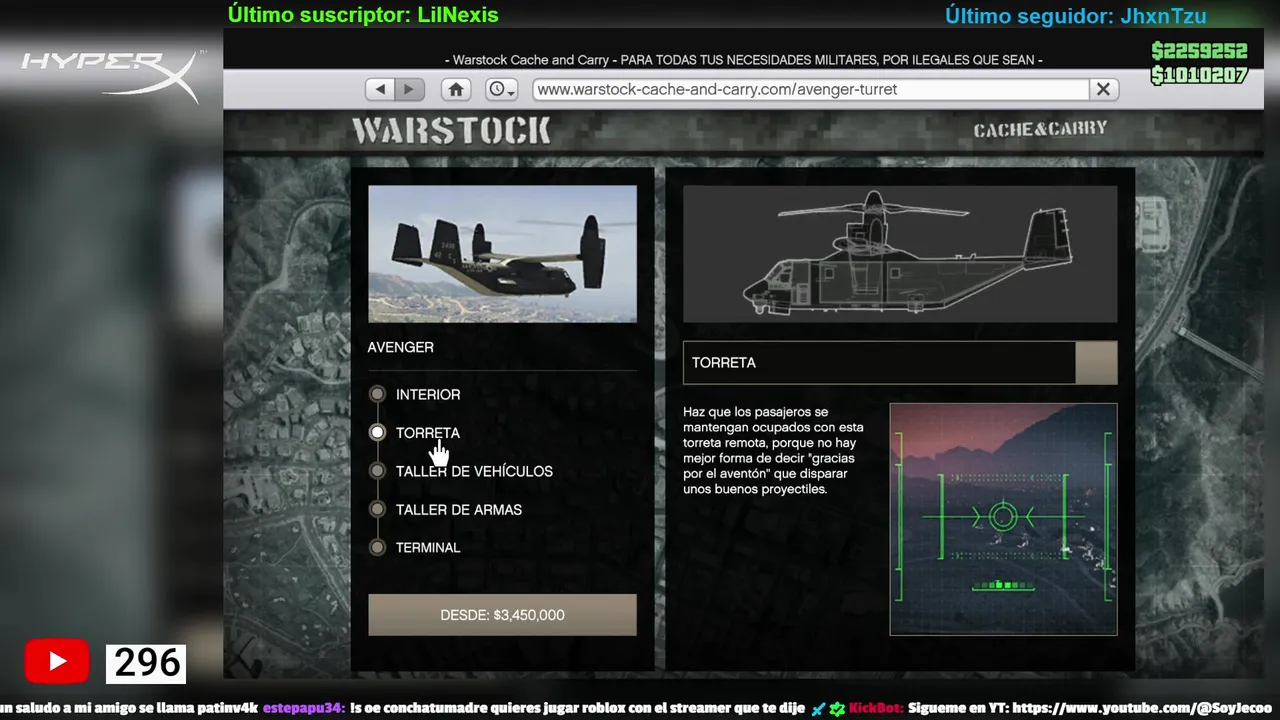Click the warstock-cache-and-carry.com address bar

click(x=810, y=89)
